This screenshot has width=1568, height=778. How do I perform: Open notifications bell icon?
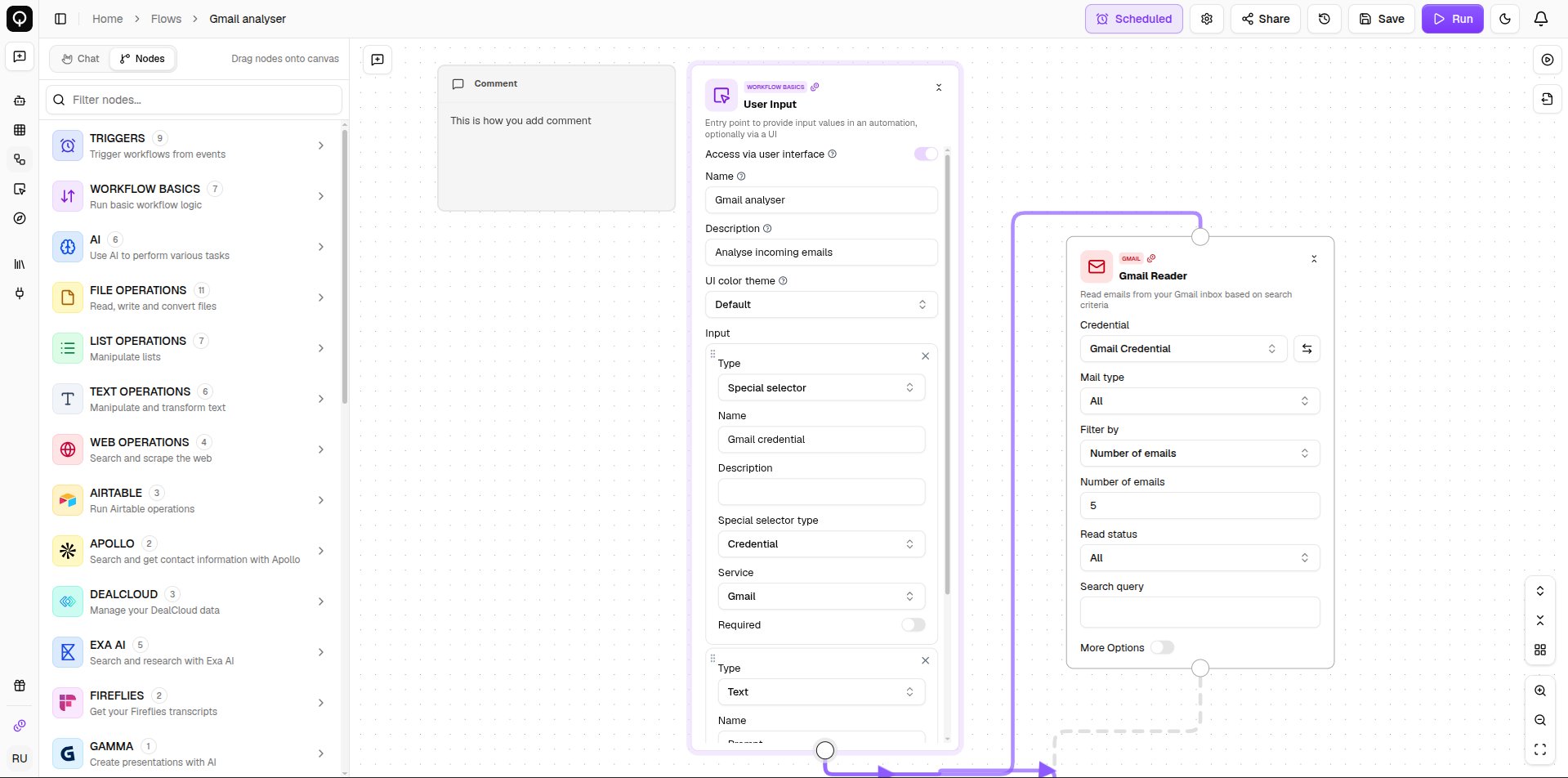[1541, 19]
